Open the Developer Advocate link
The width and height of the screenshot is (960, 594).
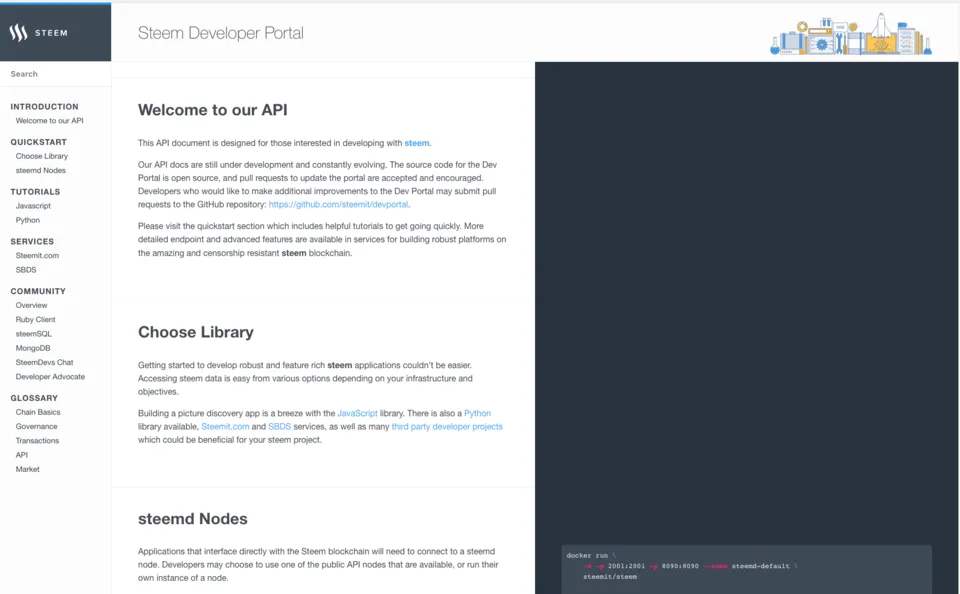(x=50, y=377)
